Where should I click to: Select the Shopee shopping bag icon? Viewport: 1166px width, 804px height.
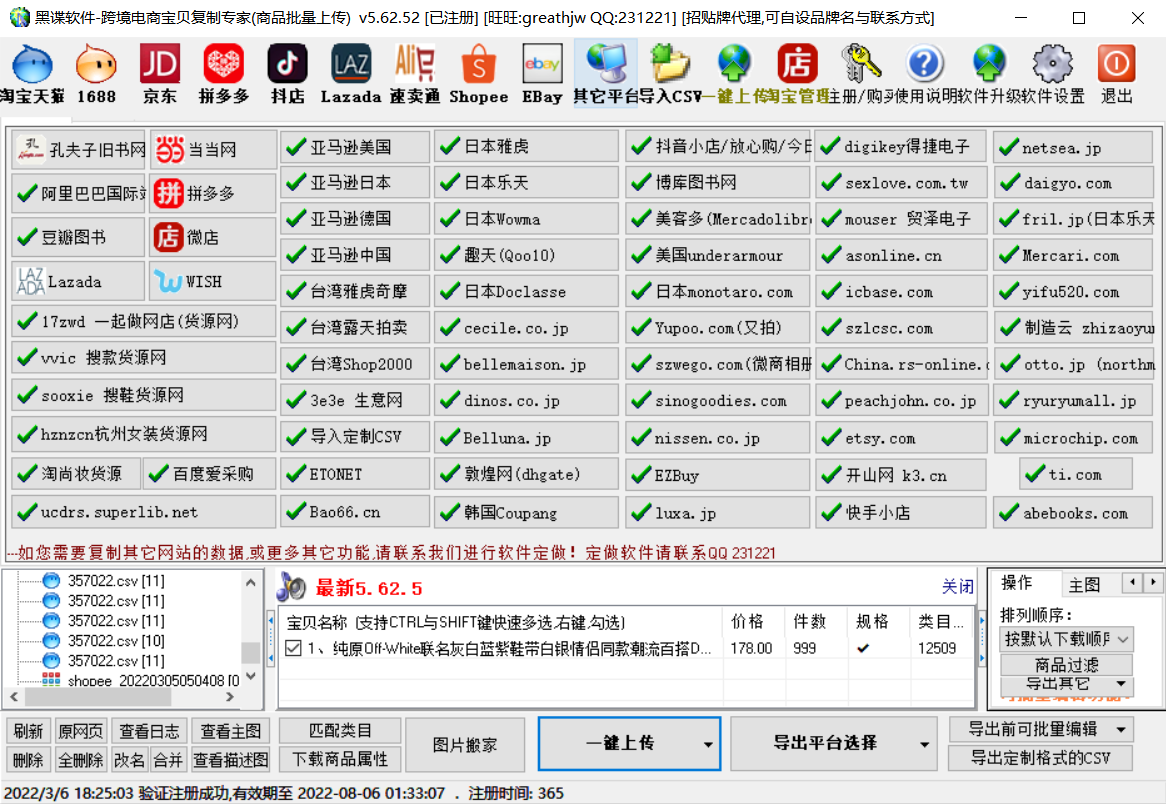478,73
